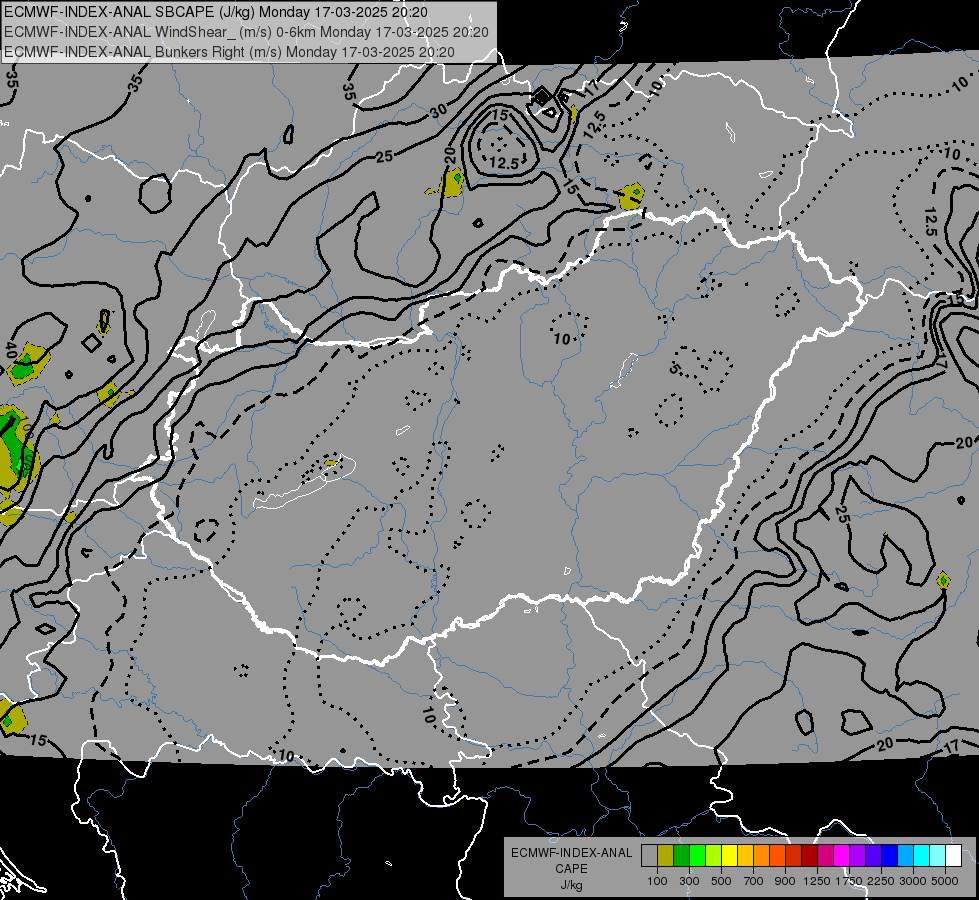Click the yellow swatch in the CAPE legend

(x=729, y=856)
